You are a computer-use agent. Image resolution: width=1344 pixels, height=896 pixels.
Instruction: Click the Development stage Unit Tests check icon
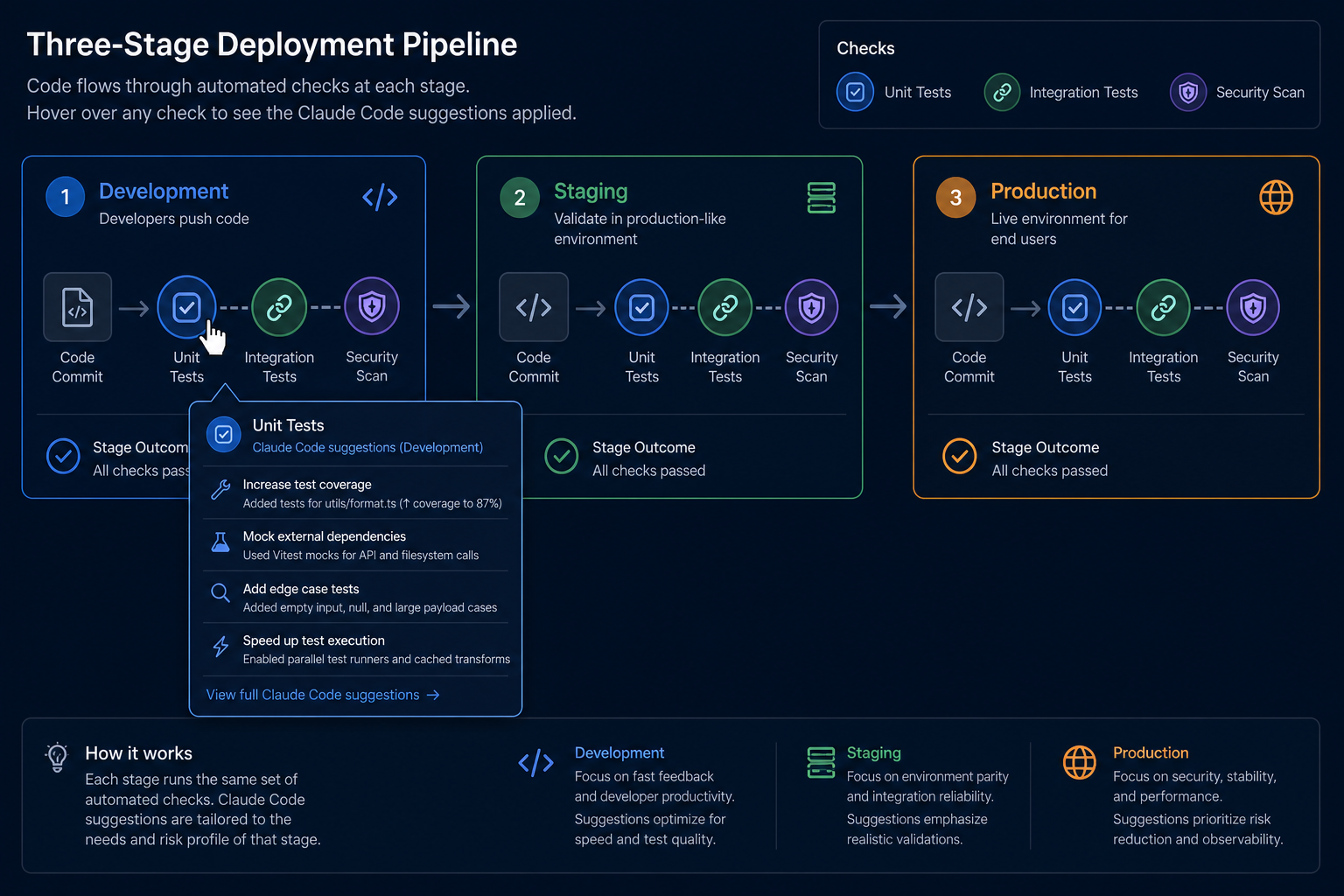coord(186,307)
